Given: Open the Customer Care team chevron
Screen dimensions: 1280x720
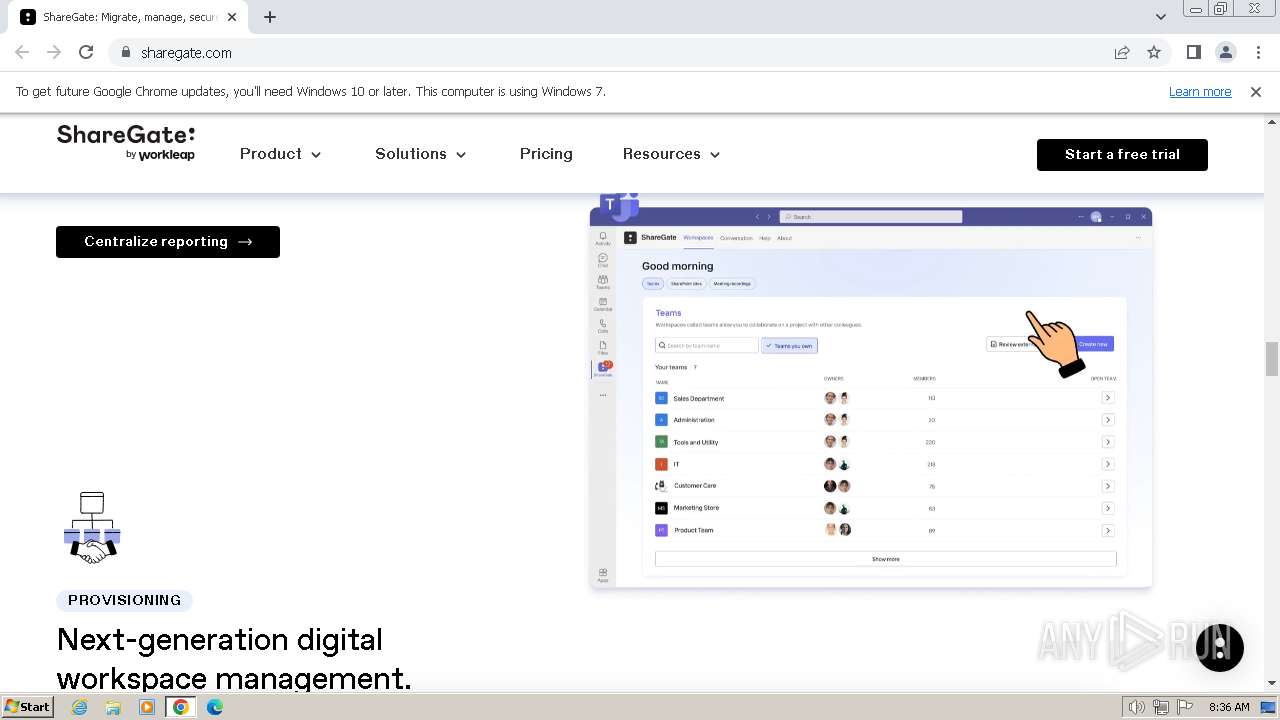Looking at the screenshot, I should 1108,486.
